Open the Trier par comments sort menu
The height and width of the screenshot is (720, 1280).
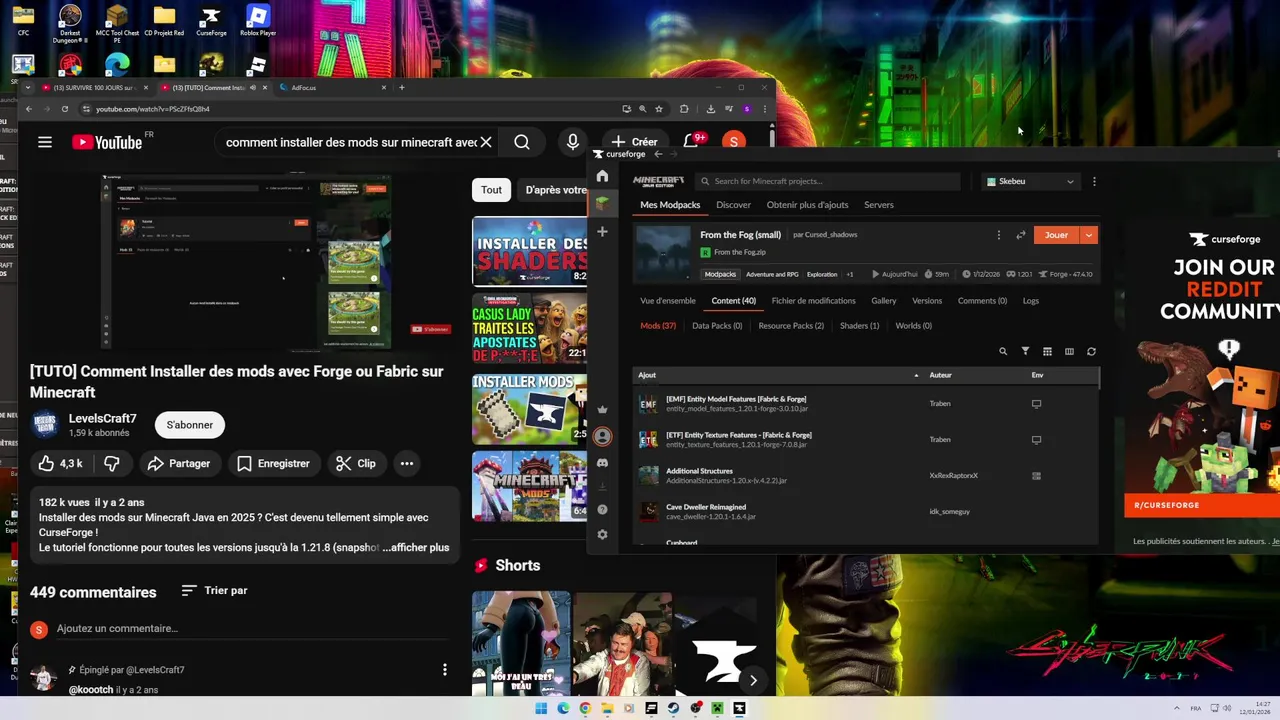tap(214, 590)
